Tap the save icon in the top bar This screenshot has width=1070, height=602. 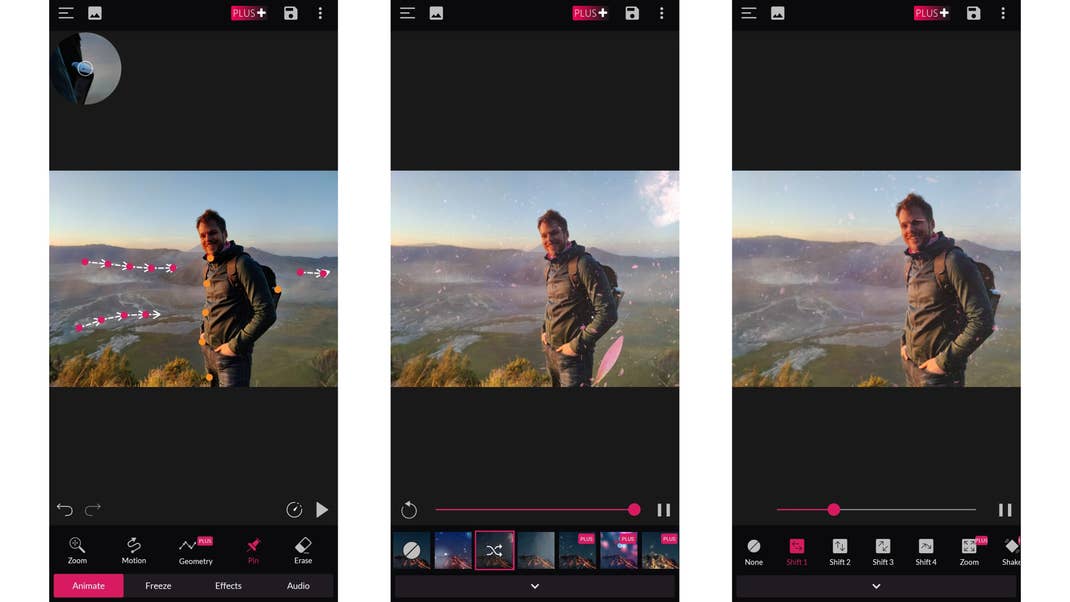click(x=290, y=13)
